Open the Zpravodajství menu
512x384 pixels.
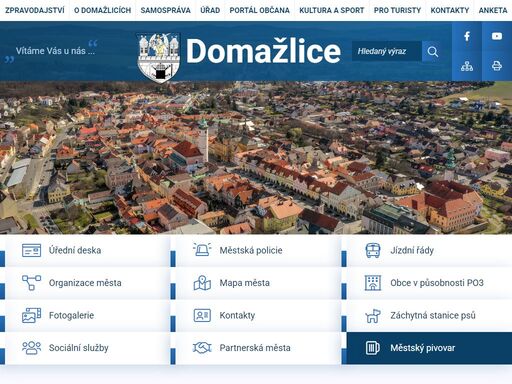point(35,10)
